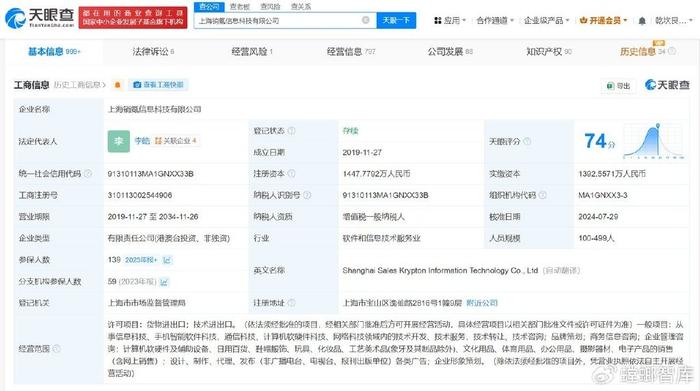The image size is (700, 391).
Task: Click the 人员规模 100-499人 value
Action: 596,238
